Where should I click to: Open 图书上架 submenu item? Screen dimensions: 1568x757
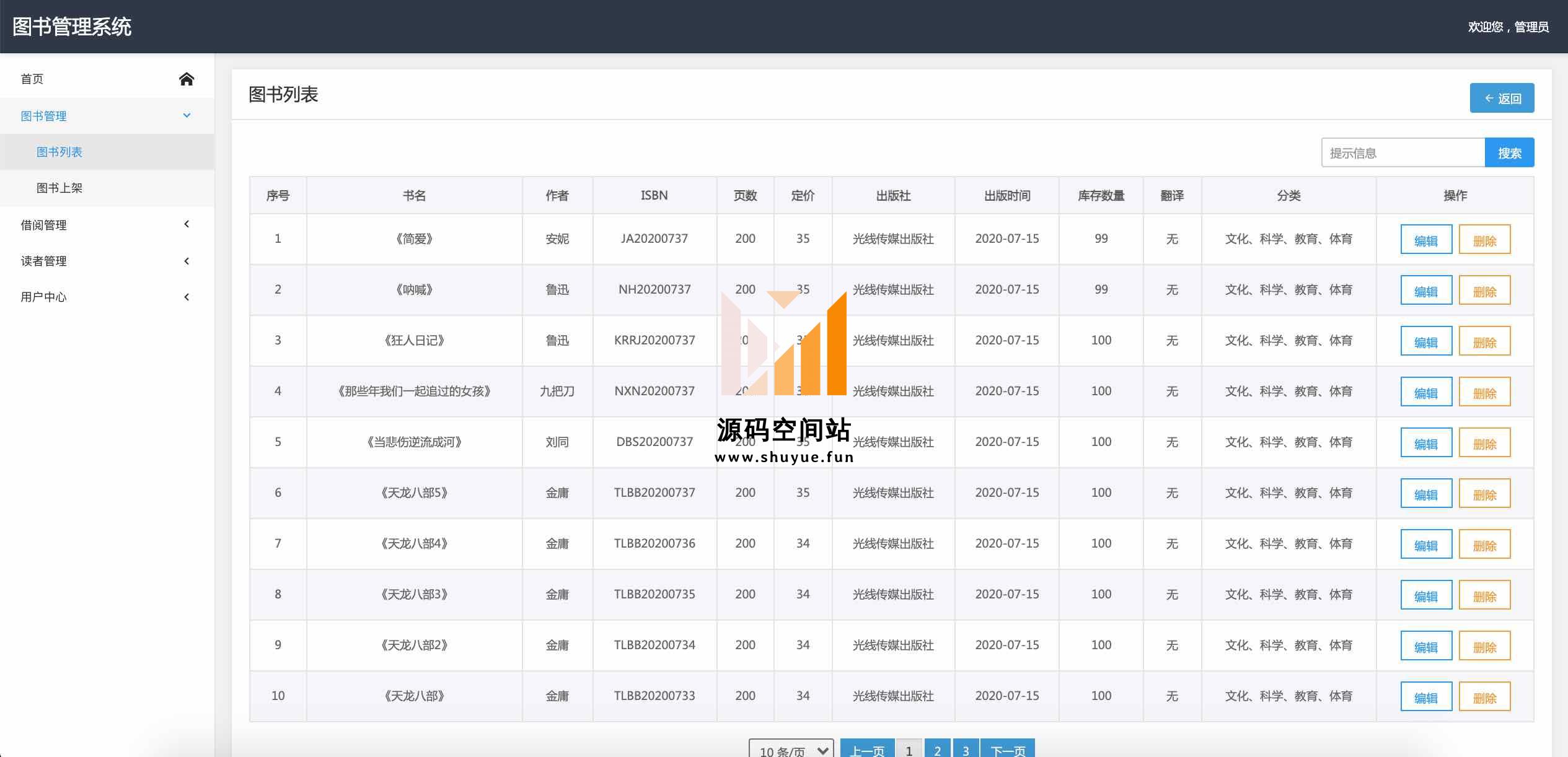[x=107, y=188]
